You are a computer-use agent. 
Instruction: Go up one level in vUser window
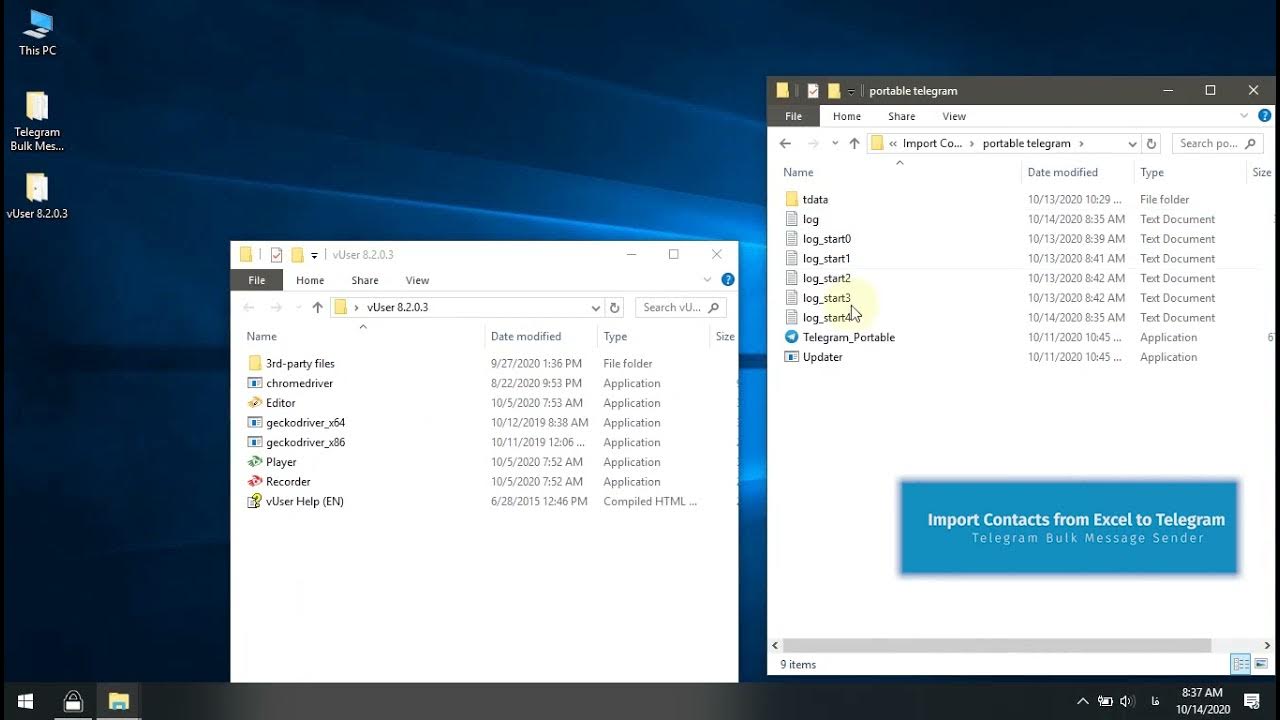317,307
